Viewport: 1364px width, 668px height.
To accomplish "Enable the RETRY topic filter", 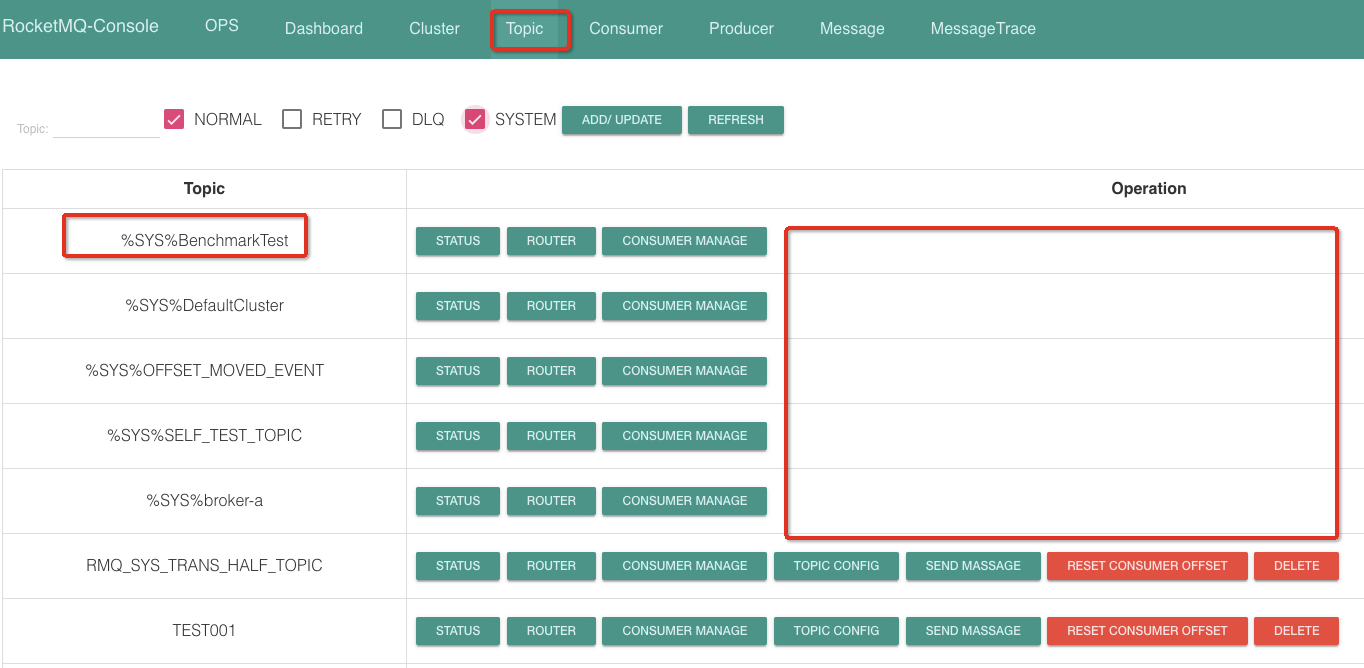I will pyautogui.click(x=291, y=118).
